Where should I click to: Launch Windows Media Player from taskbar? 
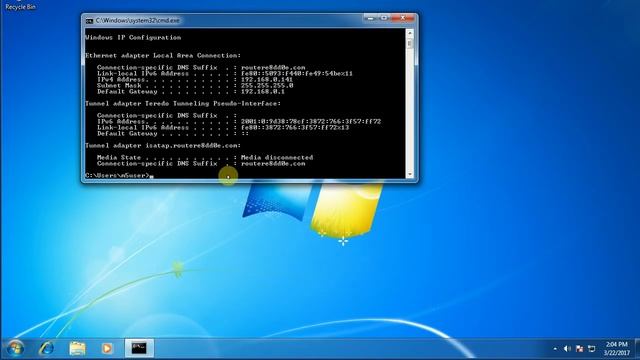tap(107, 348)
